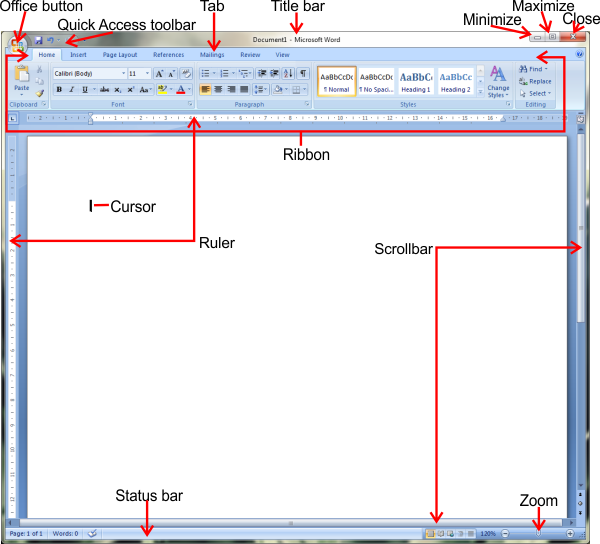Open the Font dialog launcher
This screenshot has width=600, height=544.
(x=190, y=104)
